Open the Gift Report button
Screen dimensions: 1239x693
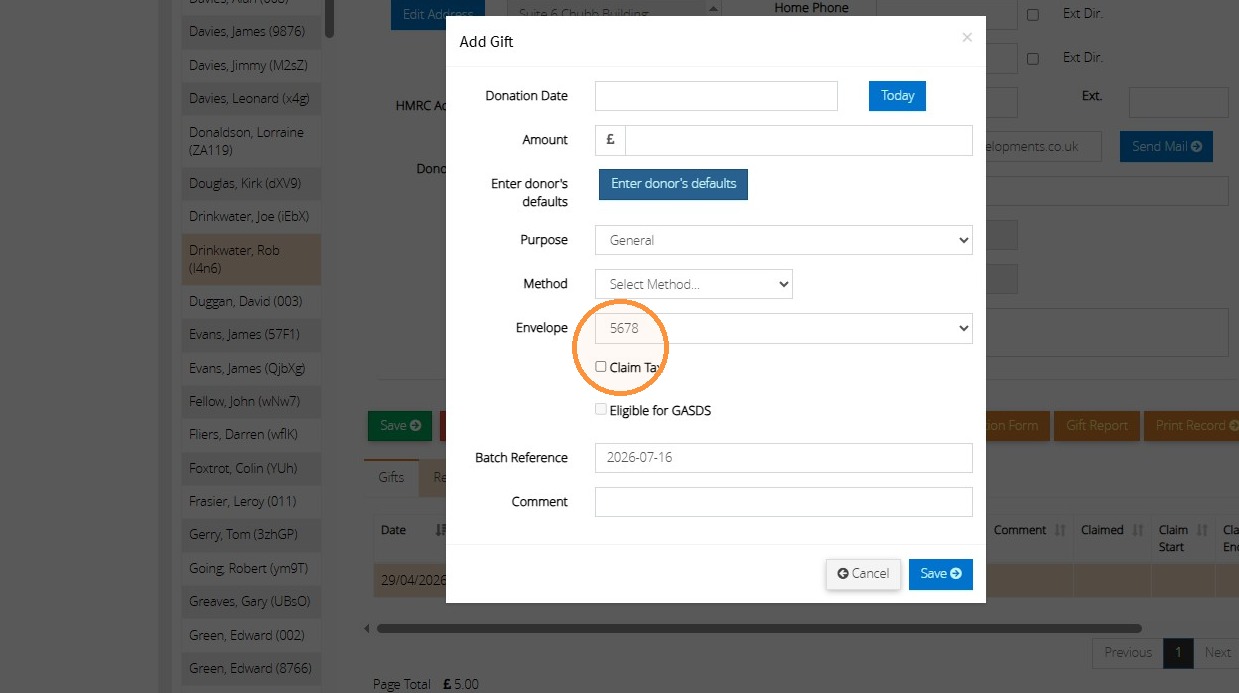1096,426
